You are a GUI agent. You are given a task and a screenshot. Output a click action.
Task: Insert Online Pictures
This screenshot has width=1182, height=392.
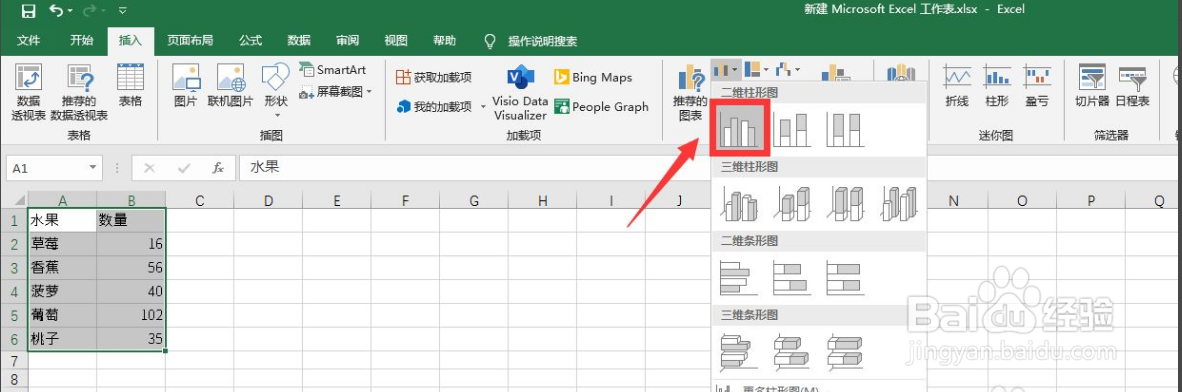pyautogui.click(x=231, y=84)
